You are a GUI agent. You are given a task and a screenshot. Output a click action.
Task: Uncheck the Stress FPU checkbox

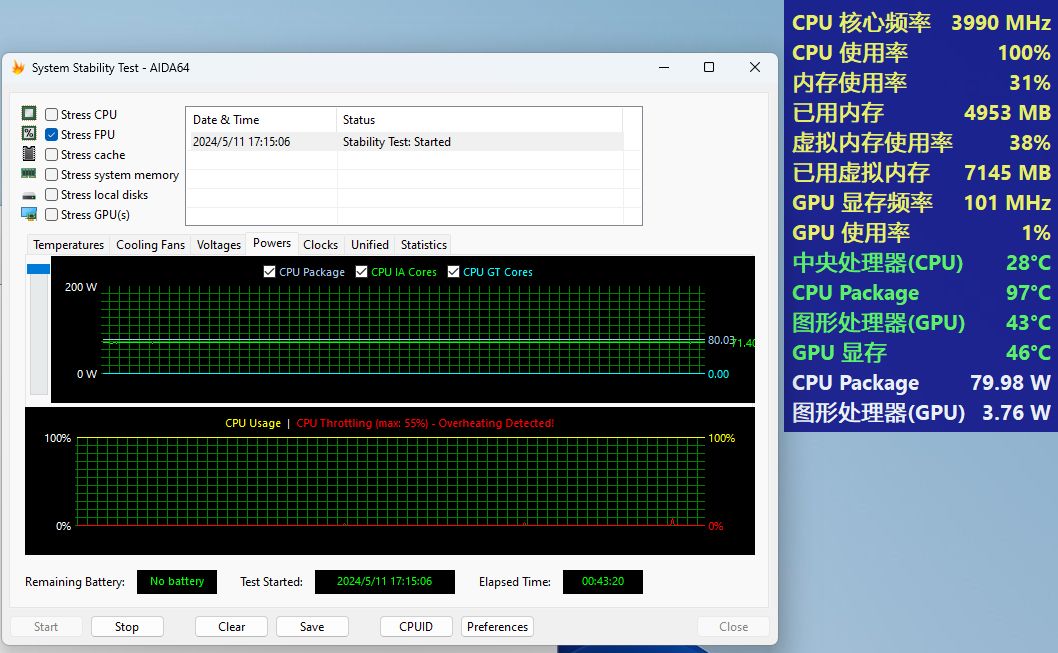click(x=51, y=135)
